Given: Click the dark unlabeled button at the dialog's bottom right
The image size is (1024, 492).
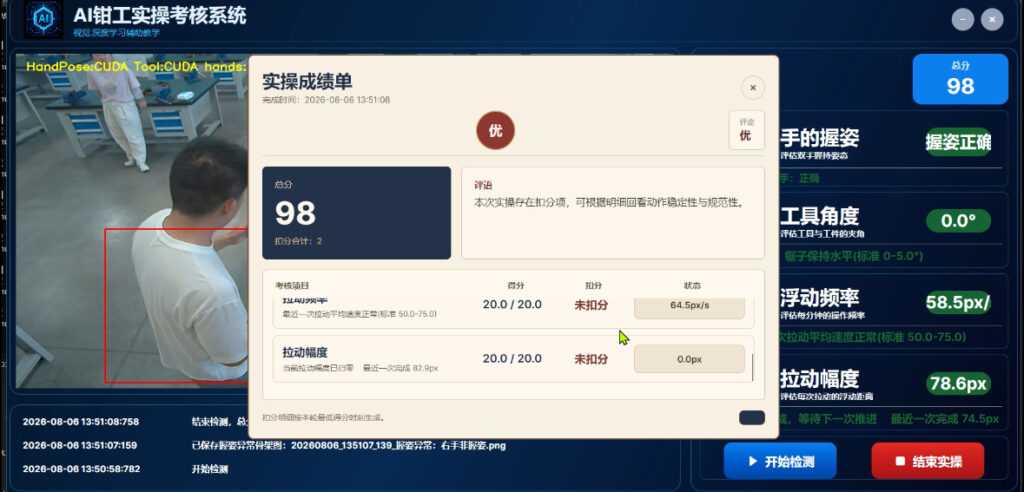Looking at the screenshot, I should [752, 418].
